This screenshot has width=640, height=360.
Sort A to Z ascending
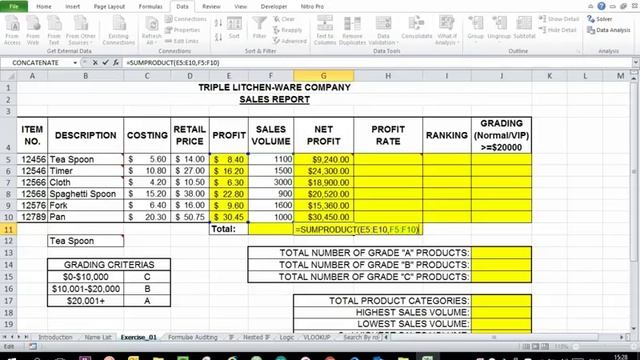(218, 23)
